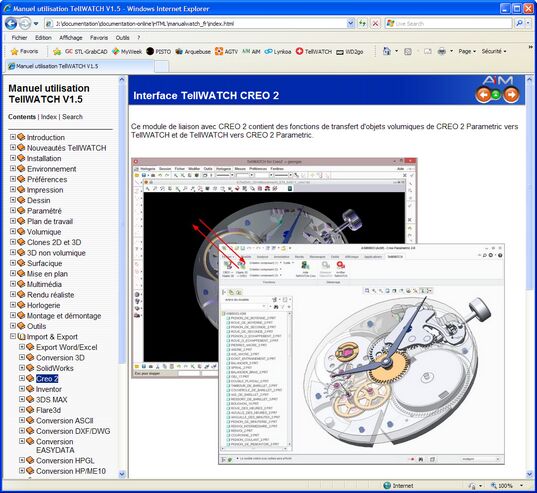Click the Favoris star button
Screen dimensions: 537x493
(x=24, y=51)
